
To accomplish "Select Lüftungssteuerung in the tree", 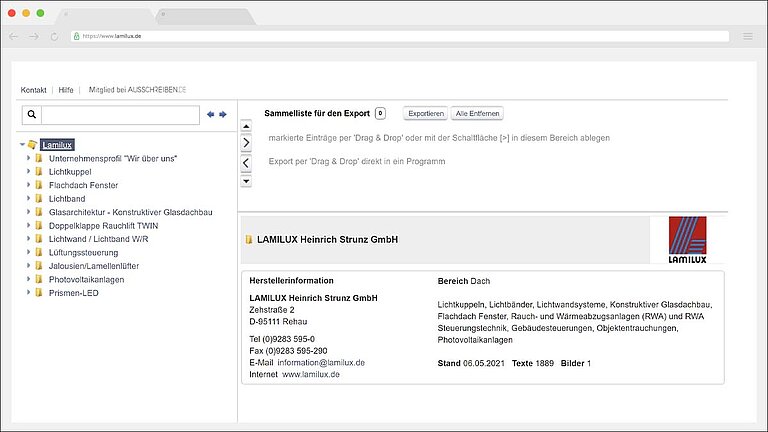I will (x=83, y=253).
